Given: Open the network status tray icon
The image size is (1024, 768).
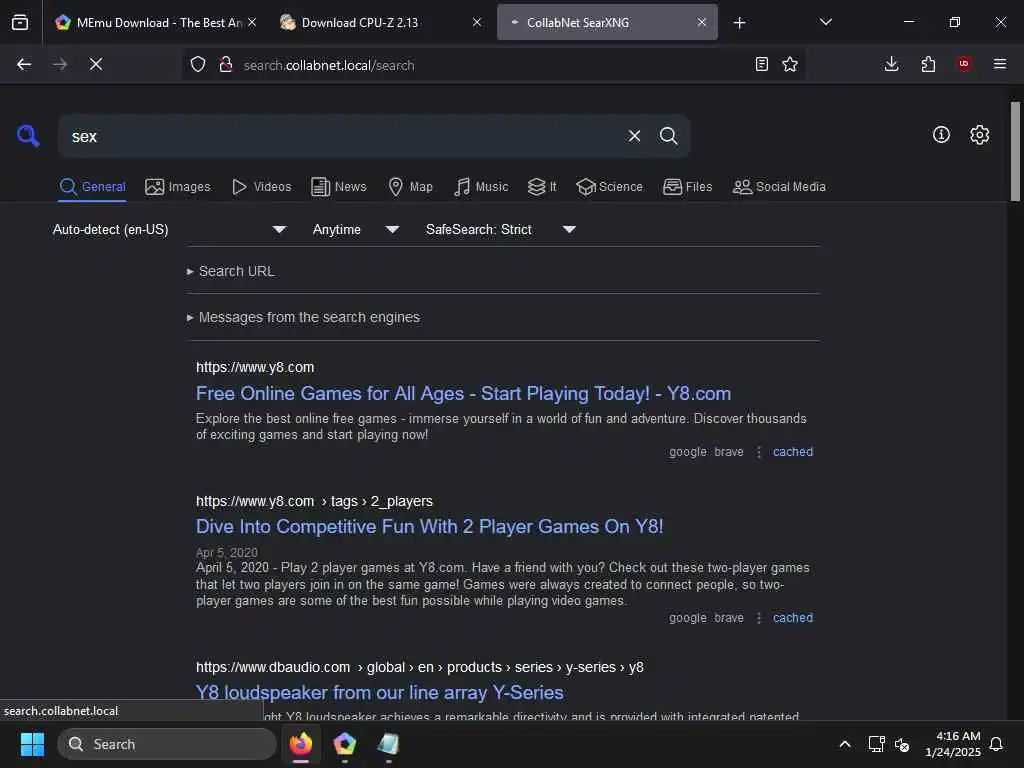Looking at the screenshot, I should 876,744.
